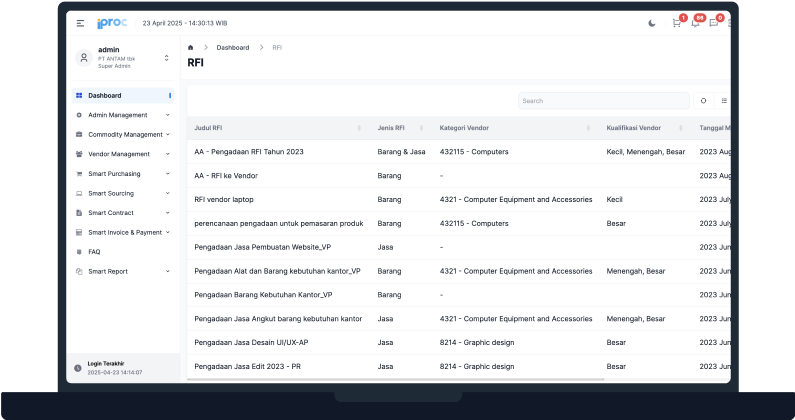Viewport: 795px width, 420px height.
Task: Open Smart Contract menu item
Action: [x=123, y=213]
